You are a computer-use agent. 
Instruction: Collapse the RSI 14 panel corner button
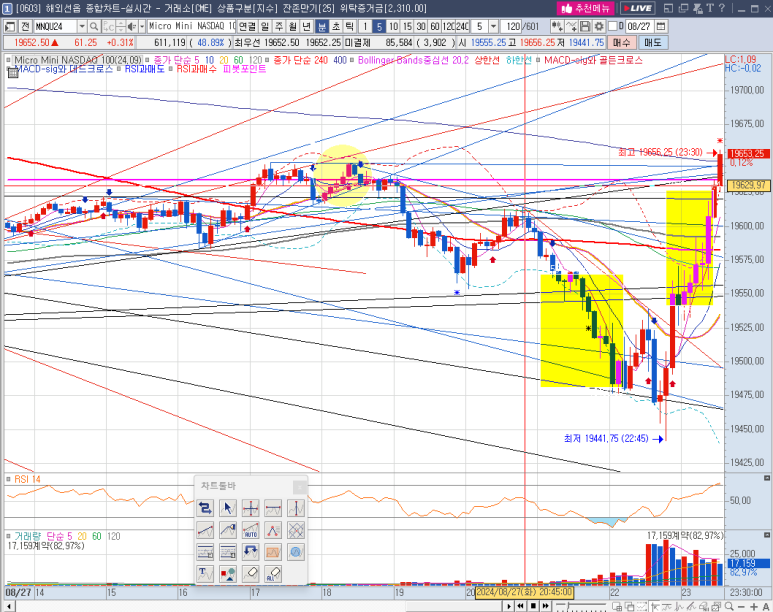click(x=767, y=478)
